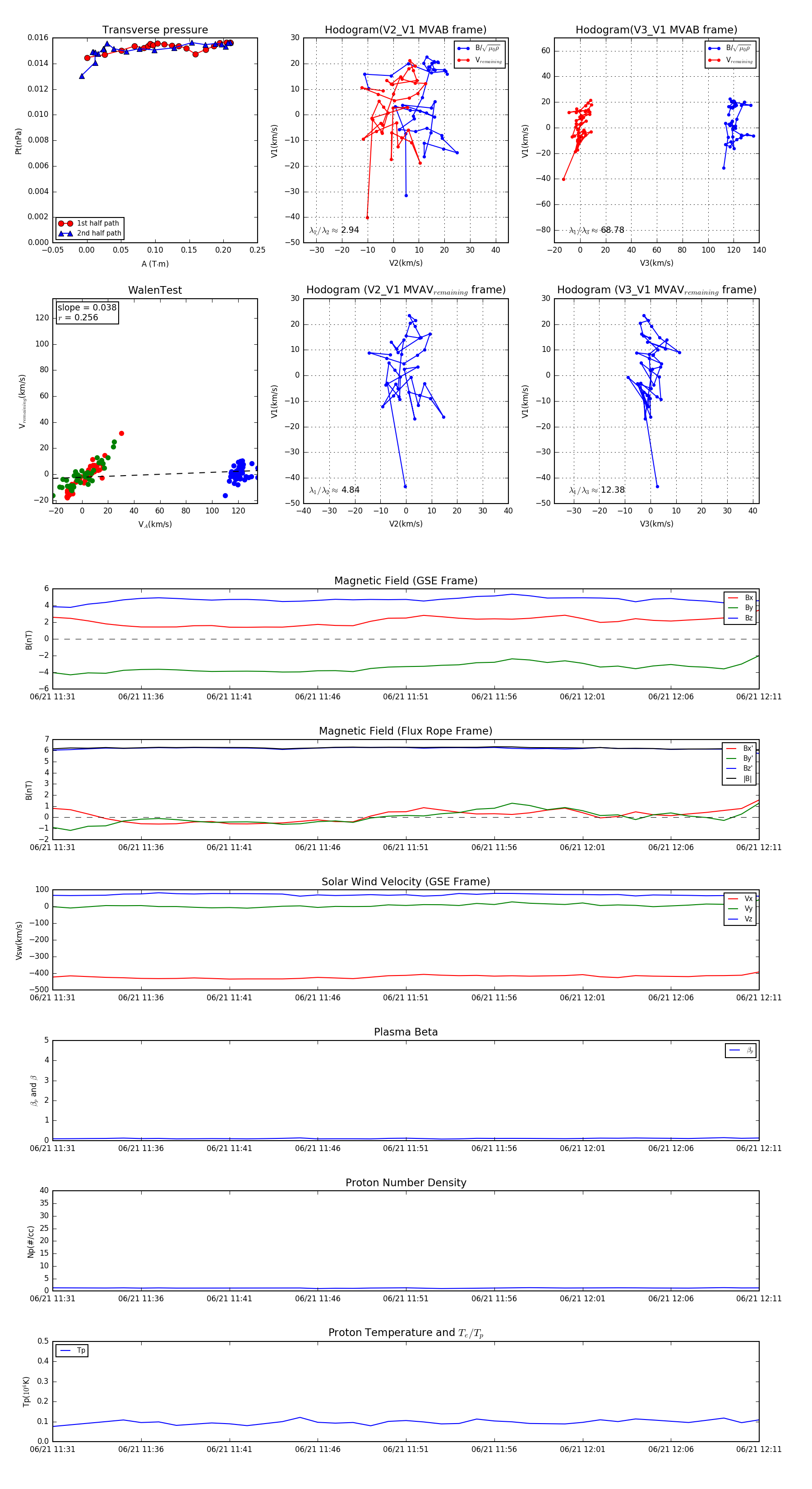The width and height of the screenshot is (812, 1489).
Task: Click the 'WalenTest' plot title
Action: (155, 290)
